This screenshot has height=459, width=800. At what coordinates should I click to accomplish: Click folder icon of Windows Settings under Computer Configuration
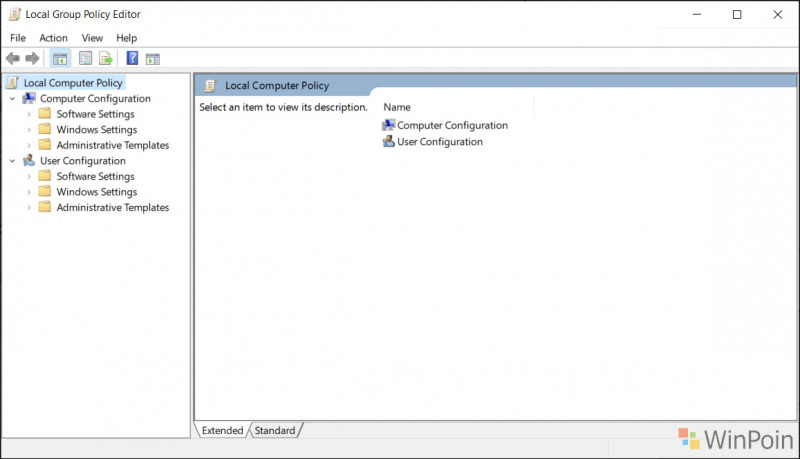45,129
